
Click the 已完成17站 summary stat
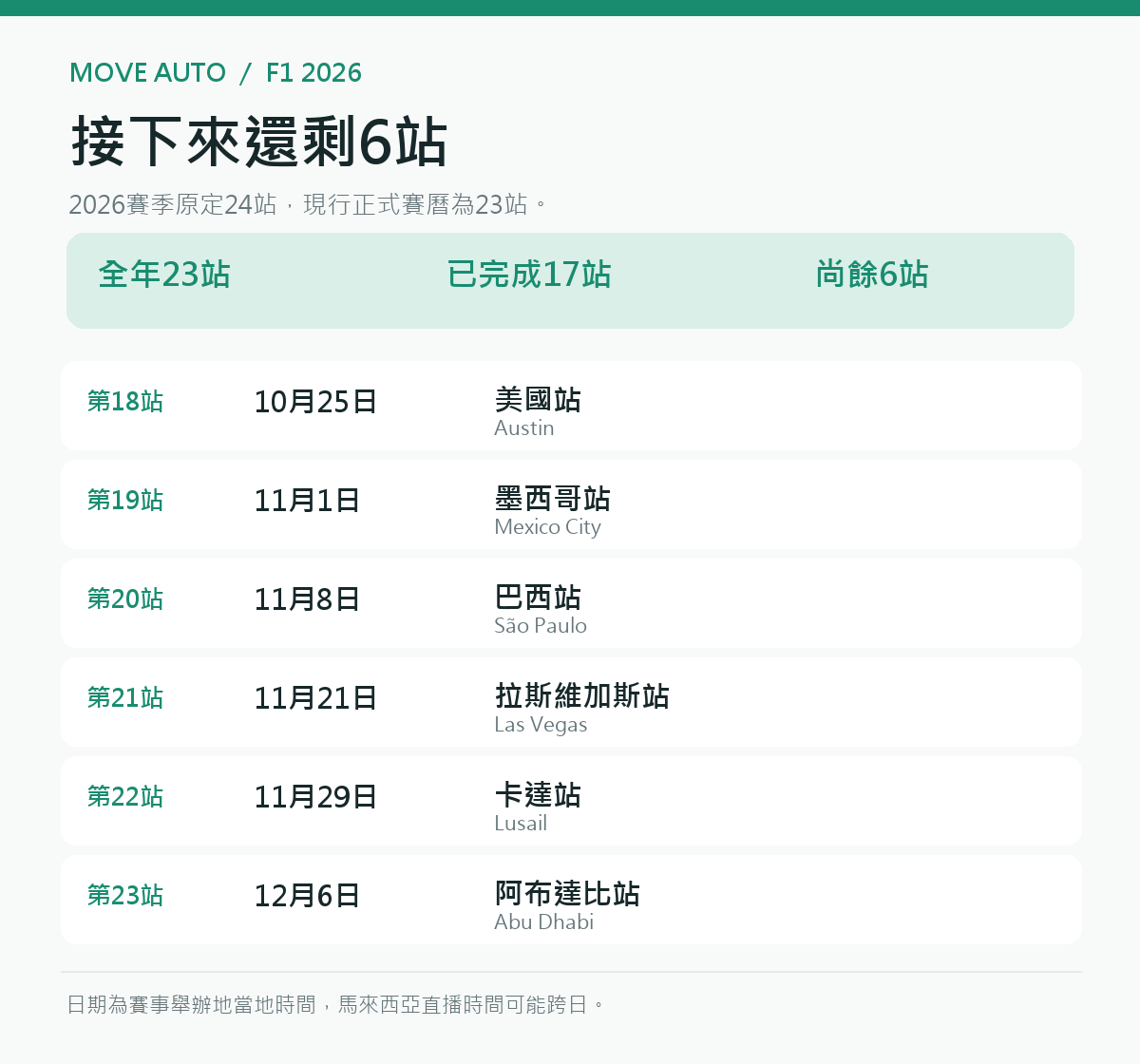[x=529, y=275]
